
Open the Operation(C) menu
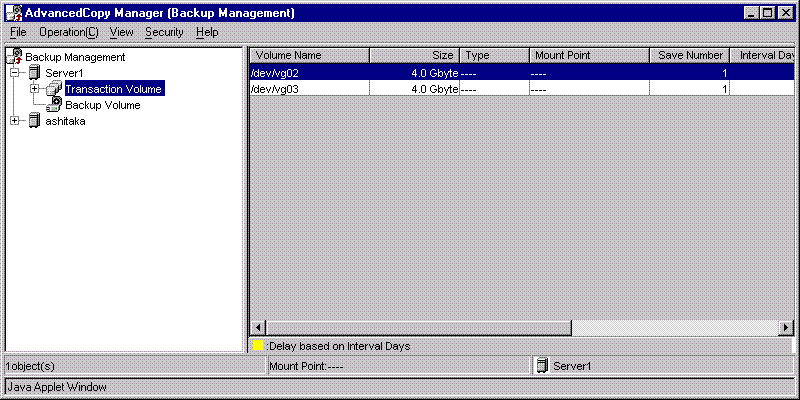tap(69, 32)
